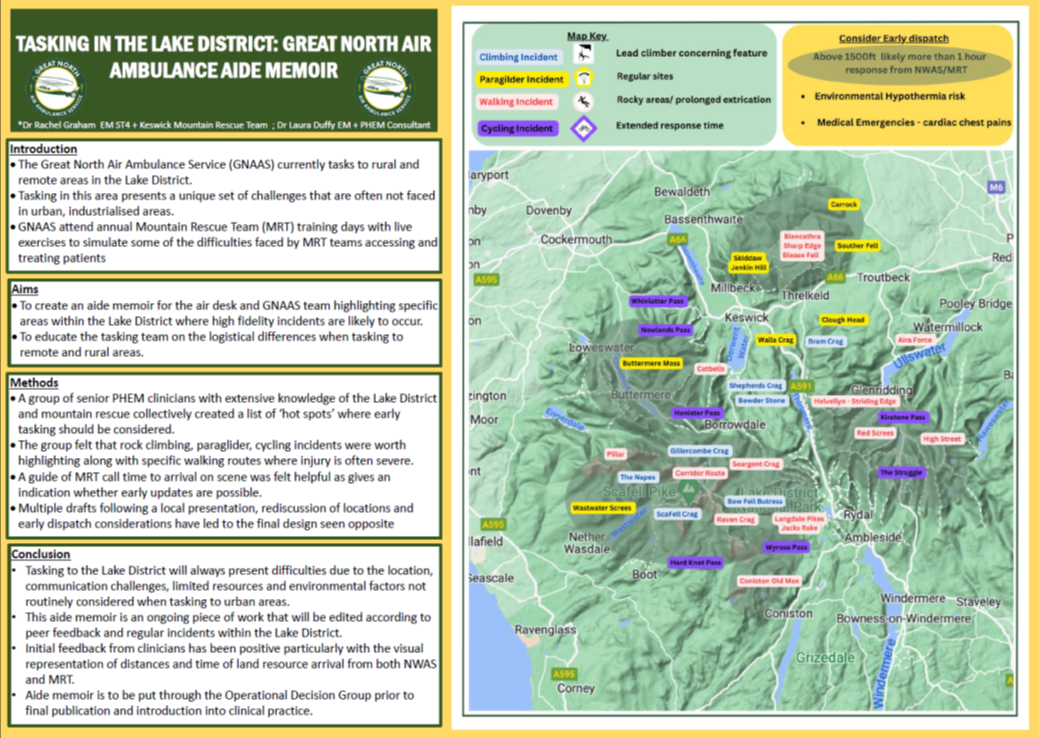Viewport: 1040px width, 738px height.
Task: Click the rocky areas walker icon in the map key
Action: click(x=582, y=101)
